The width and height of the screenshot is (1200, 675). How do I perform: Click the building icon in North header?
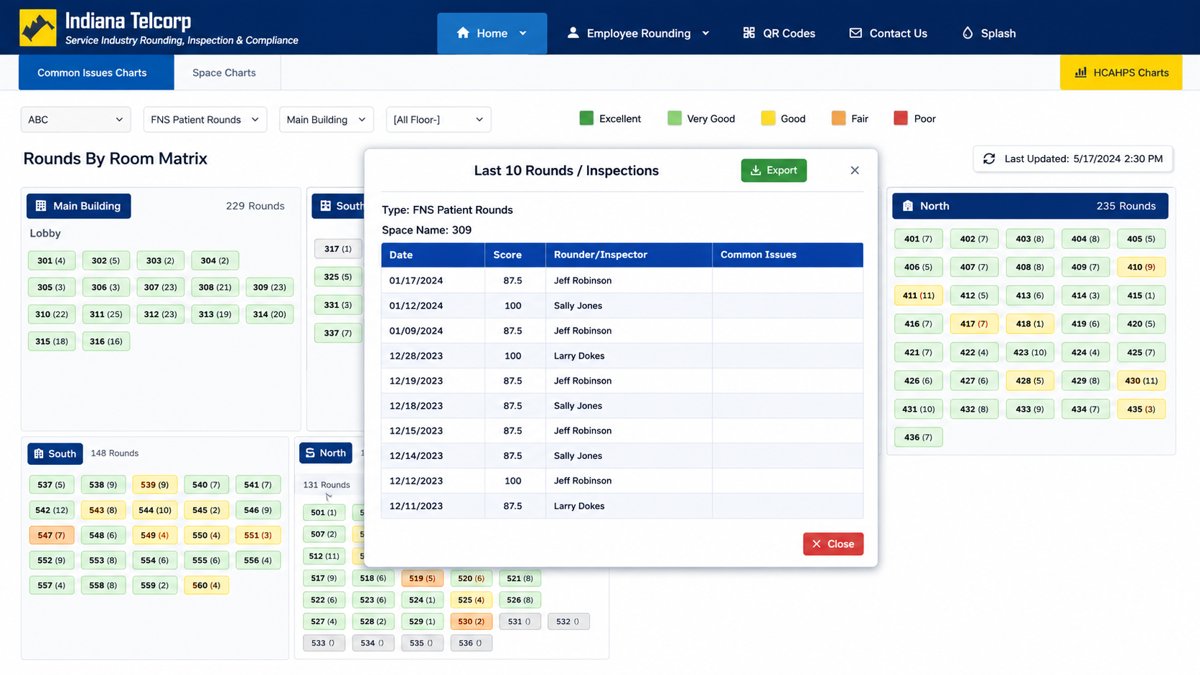tap(908, 206)
